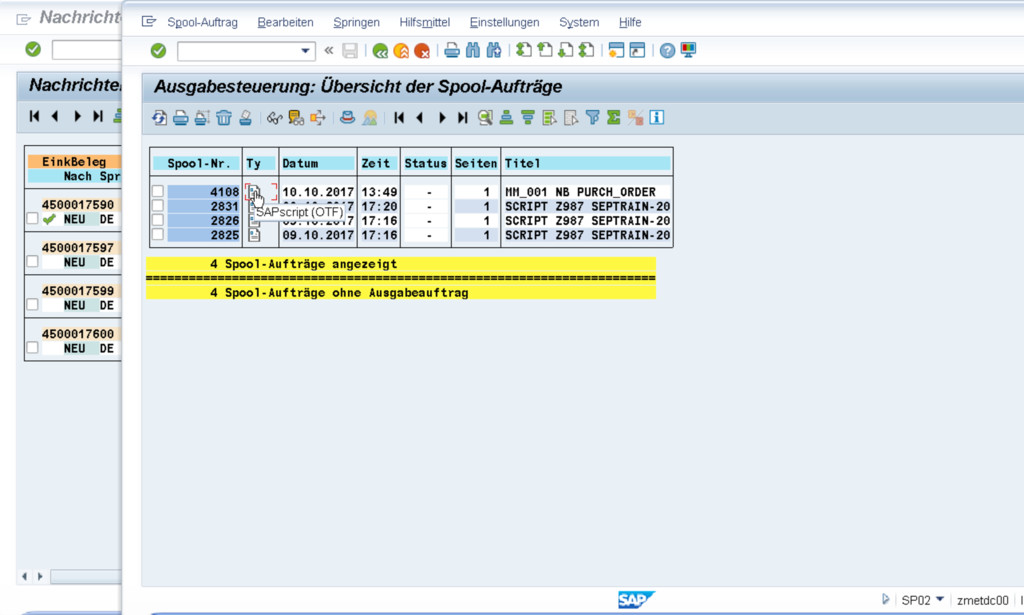Screen dimensions: 1024x615
Task: Open the Spool-Auftrag menu
Action: pos(202,22)
